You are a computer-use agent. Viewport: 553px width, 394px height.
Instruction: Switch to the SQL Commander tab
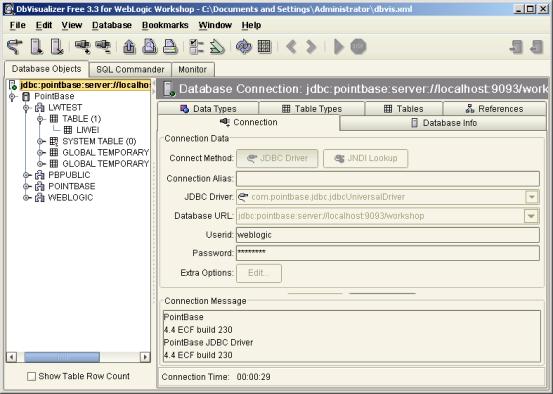[x=130, y=69]
